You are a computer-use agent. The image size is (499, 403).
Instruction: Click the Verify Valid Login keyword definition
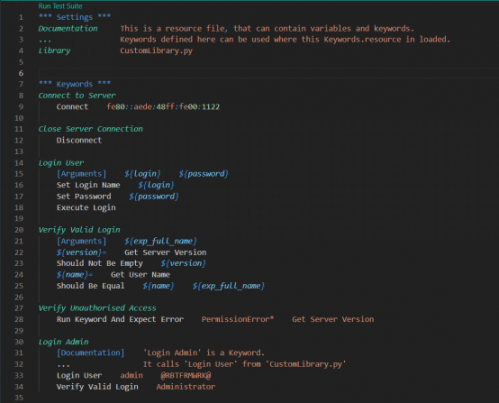click(79, 230)
